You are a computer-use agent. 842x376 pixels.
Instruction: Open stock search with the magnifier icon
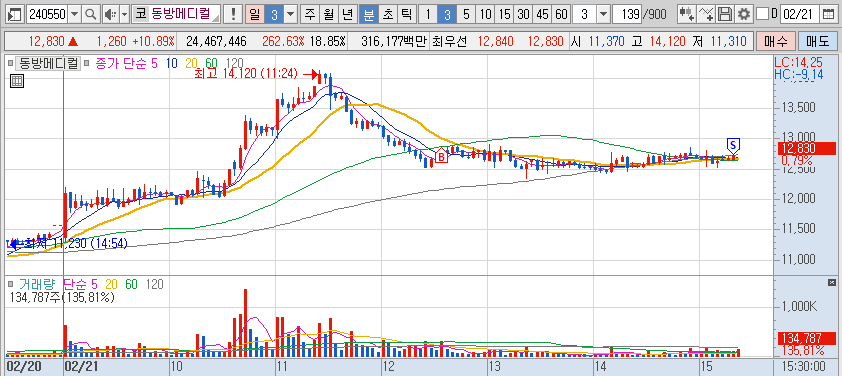(x=90, y=15)
